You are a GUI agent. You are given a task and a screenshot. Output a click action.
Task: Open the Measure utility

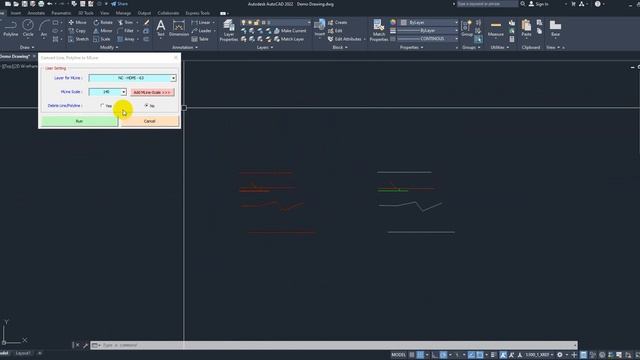pos(496,28)
